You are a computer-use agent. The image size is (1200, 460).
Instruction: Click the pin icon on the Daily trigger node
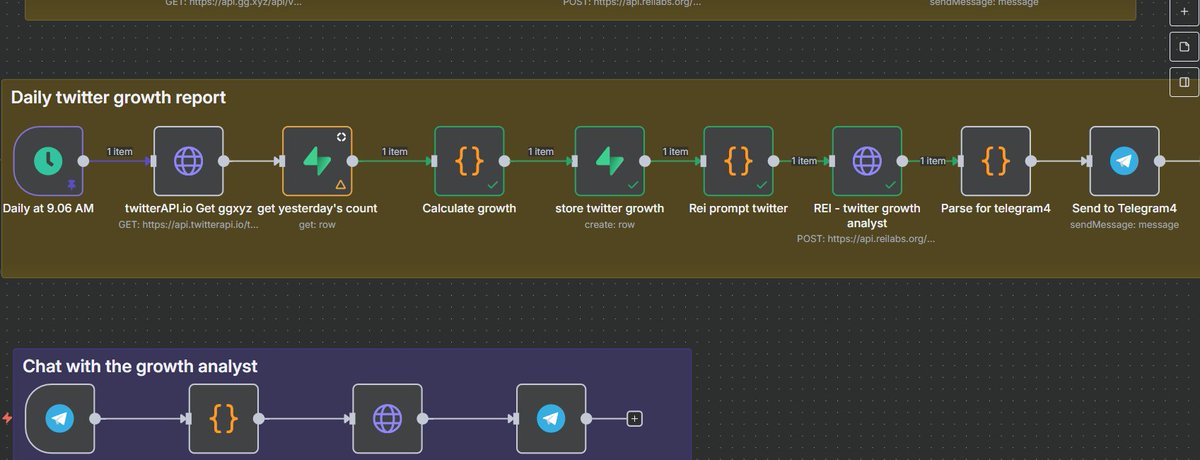(x=71, y=186)
